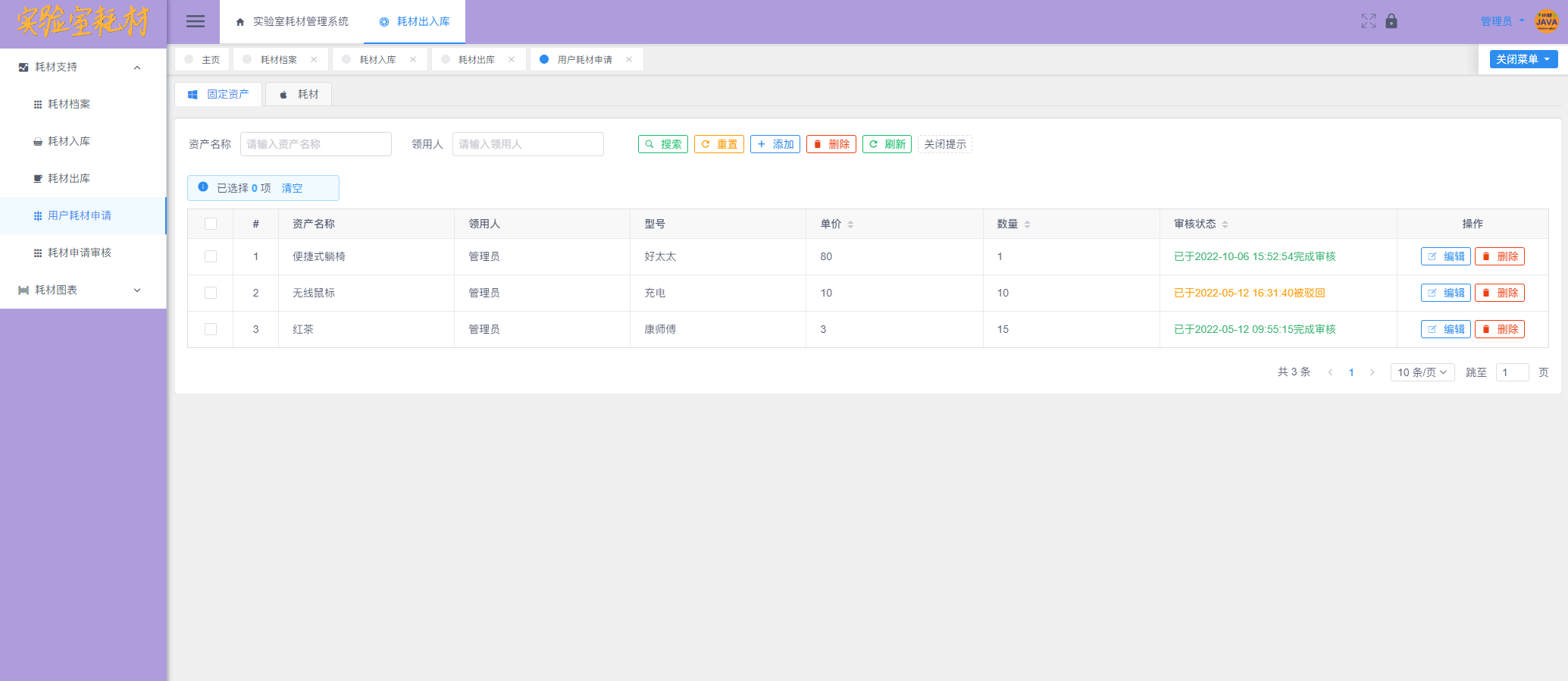Switch to the 实验室耗材管理系统 top tab
Screen dimensions: 1568x681
[292, 22]
